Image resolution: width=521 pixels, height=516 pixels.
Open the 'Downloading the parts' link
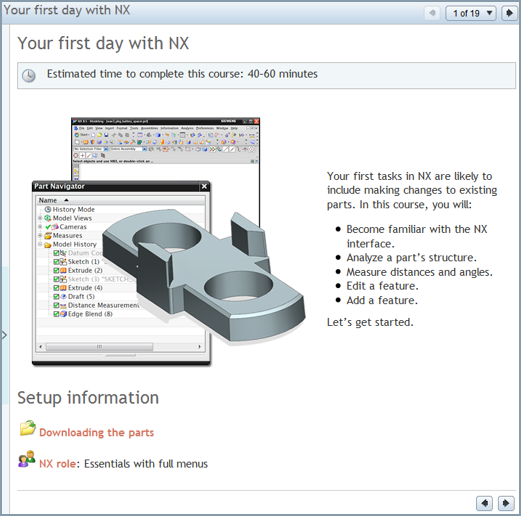(x=96, y=432)
